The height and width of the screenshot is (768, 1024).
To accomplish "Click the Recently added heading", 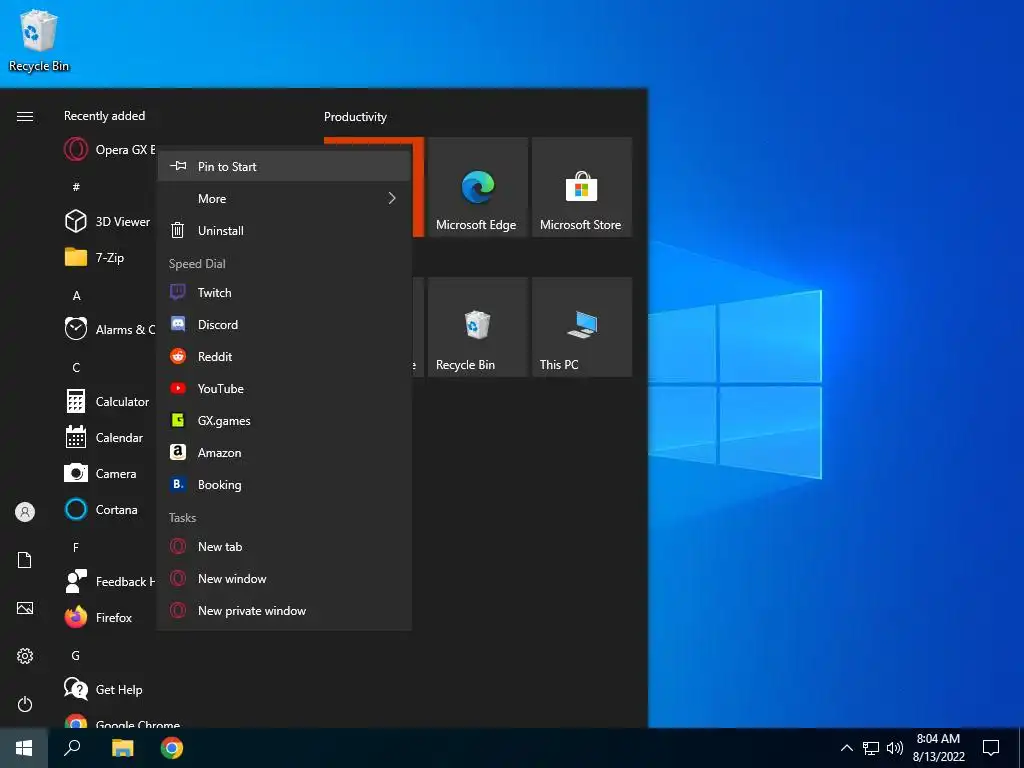I will pyautogui.click(x=104, y=116).
